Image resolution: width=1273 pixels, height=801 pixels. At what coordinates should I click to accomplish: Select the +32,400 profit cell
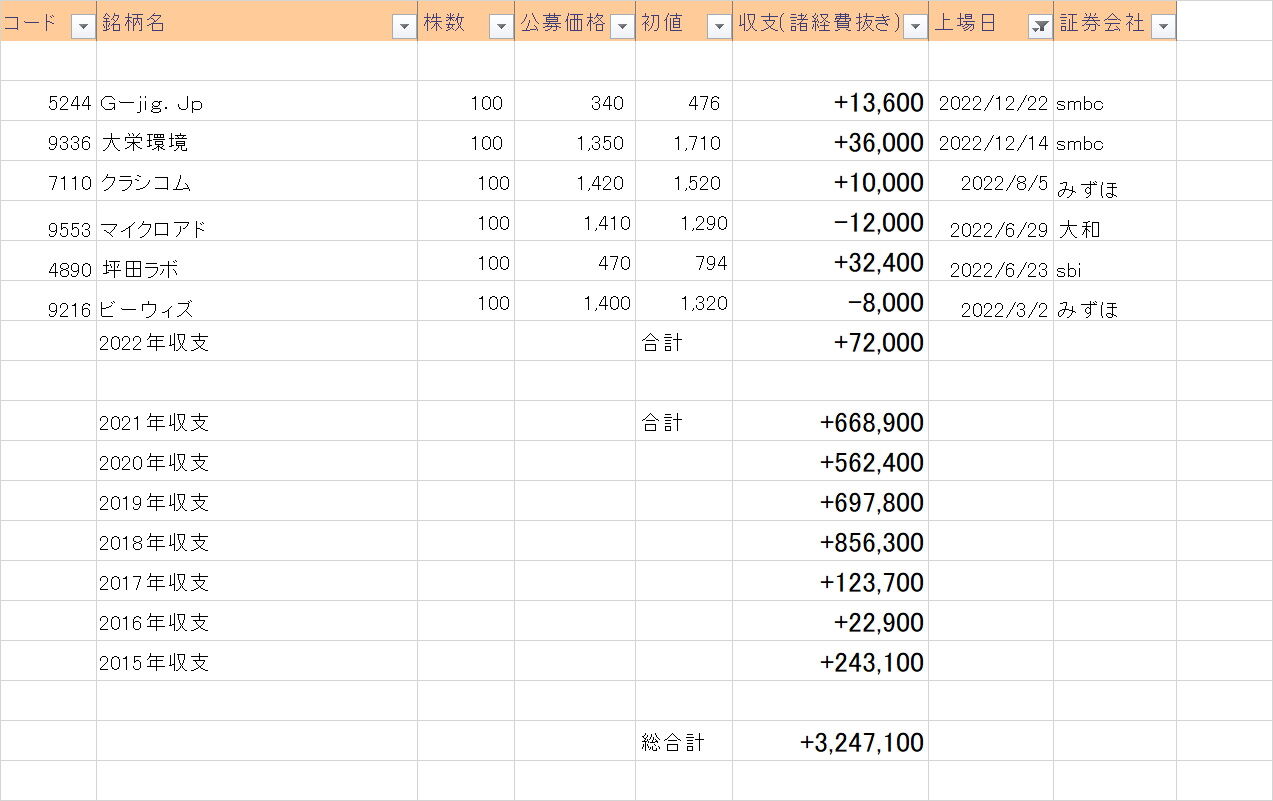[830, 261]
